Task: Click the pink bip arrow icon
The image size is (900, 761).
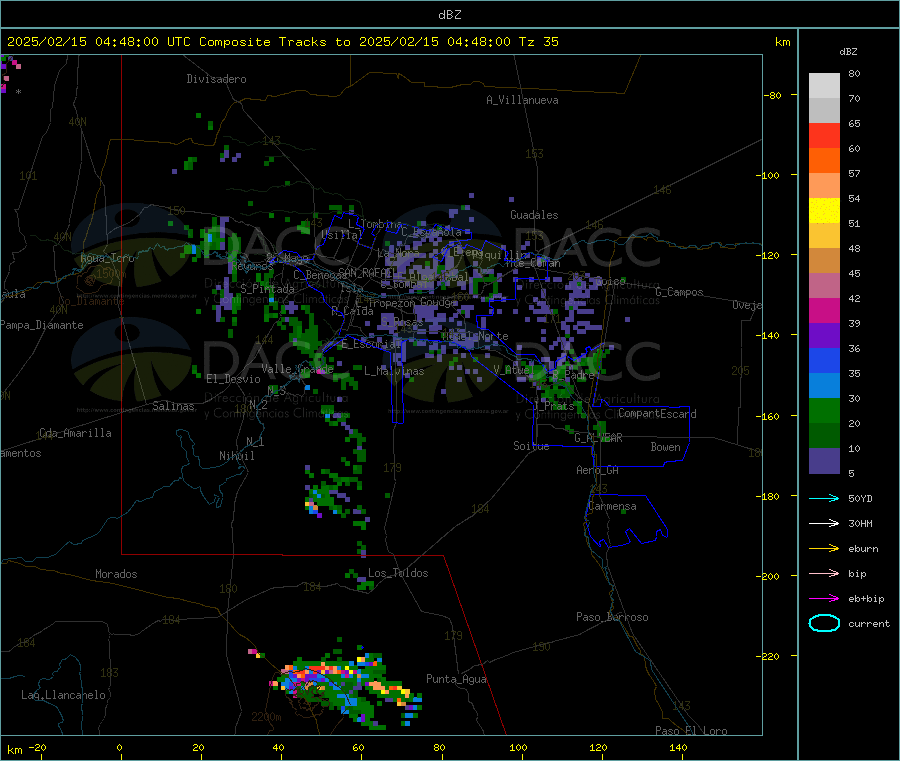Action: pyautogui.click(x=824, y=573)
